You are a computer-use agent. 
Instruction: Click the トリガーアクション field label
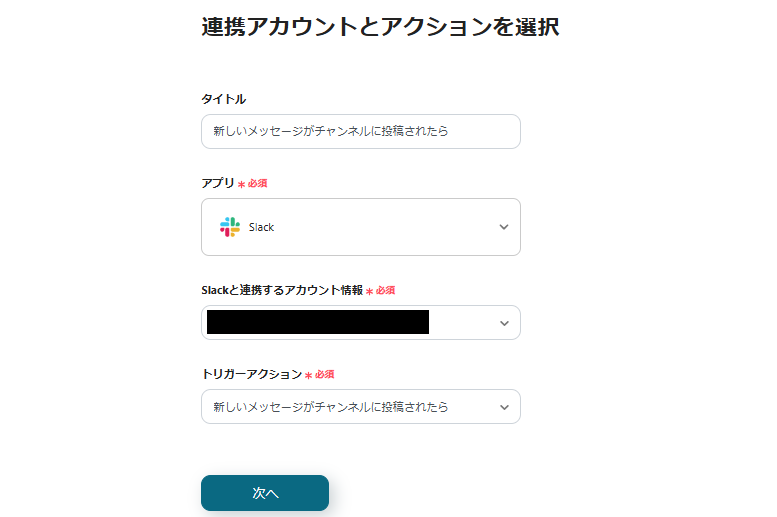[251, 374]
